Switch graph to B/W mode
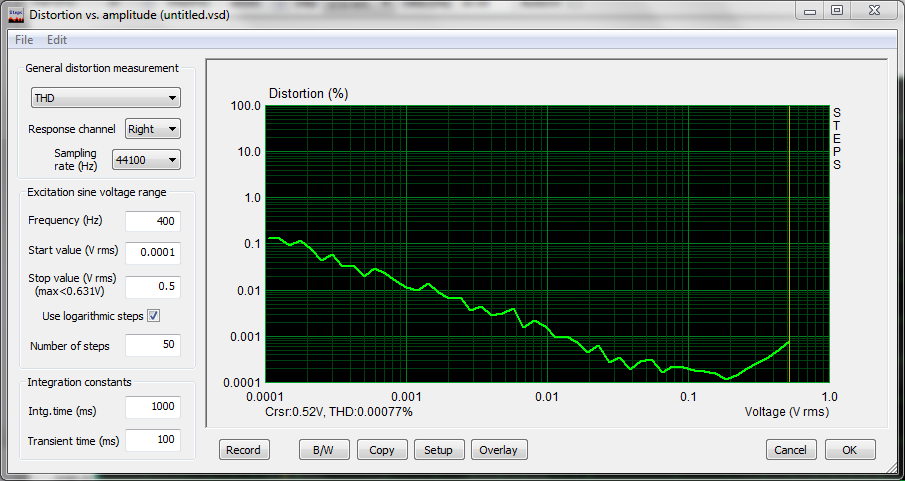The width and height of the screenshot is (905, 481). point(324,450)
